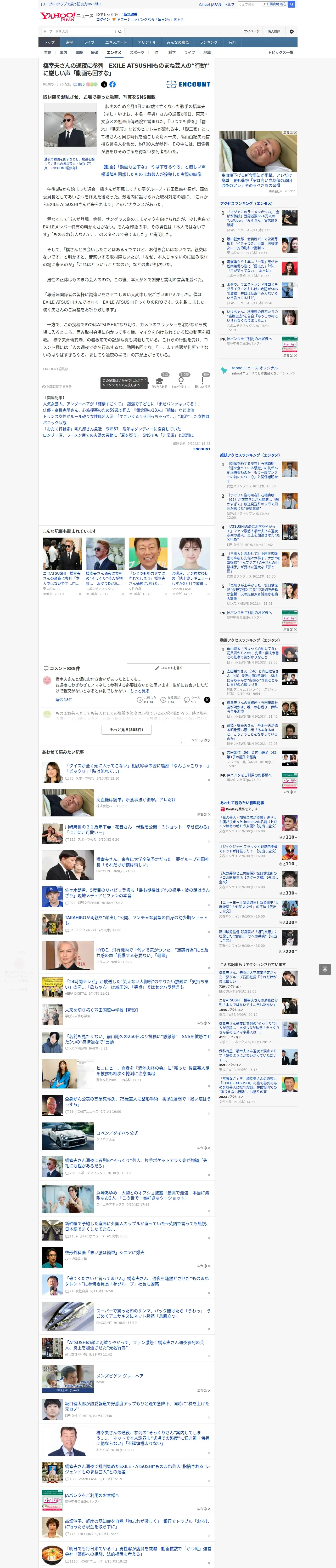Select the '速報' navigation tab
Screen dimensions: 336x1568
(x=69, y=43)
